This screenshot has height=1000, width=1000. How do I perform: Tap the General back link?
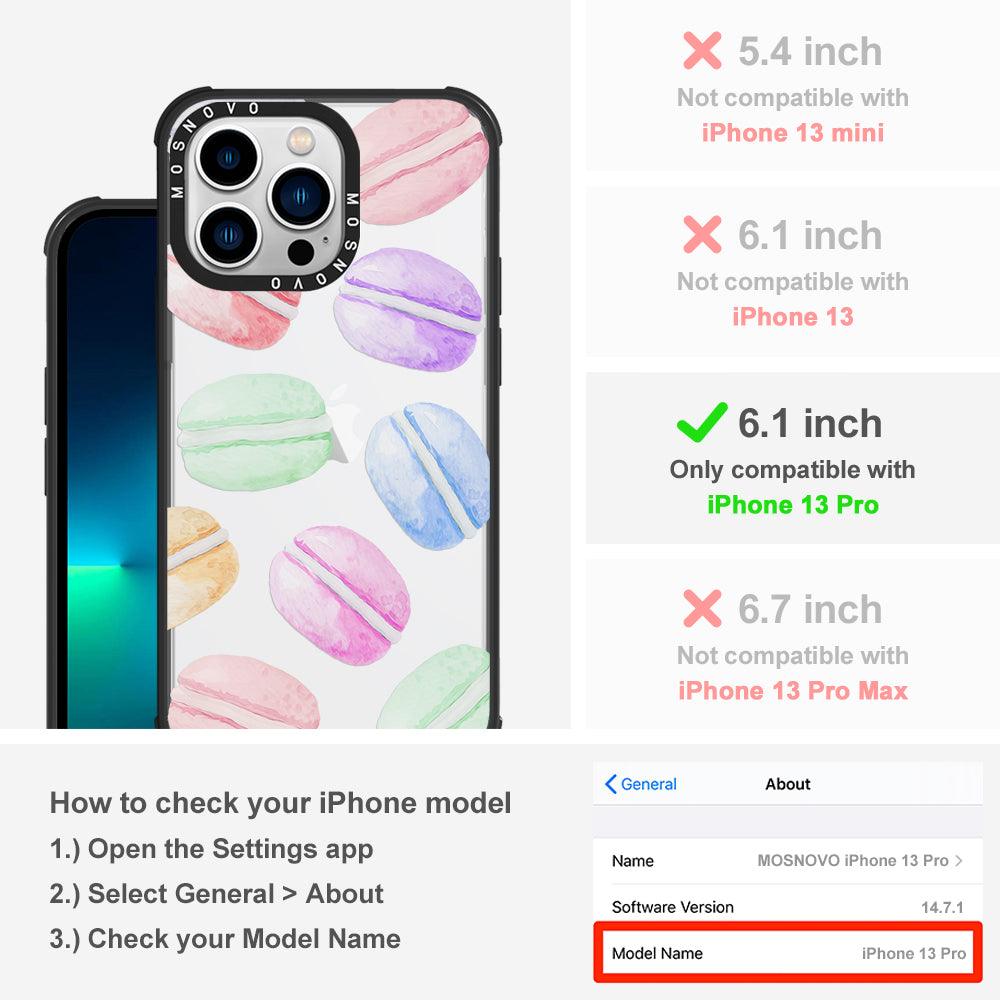(x=640, y=784)
